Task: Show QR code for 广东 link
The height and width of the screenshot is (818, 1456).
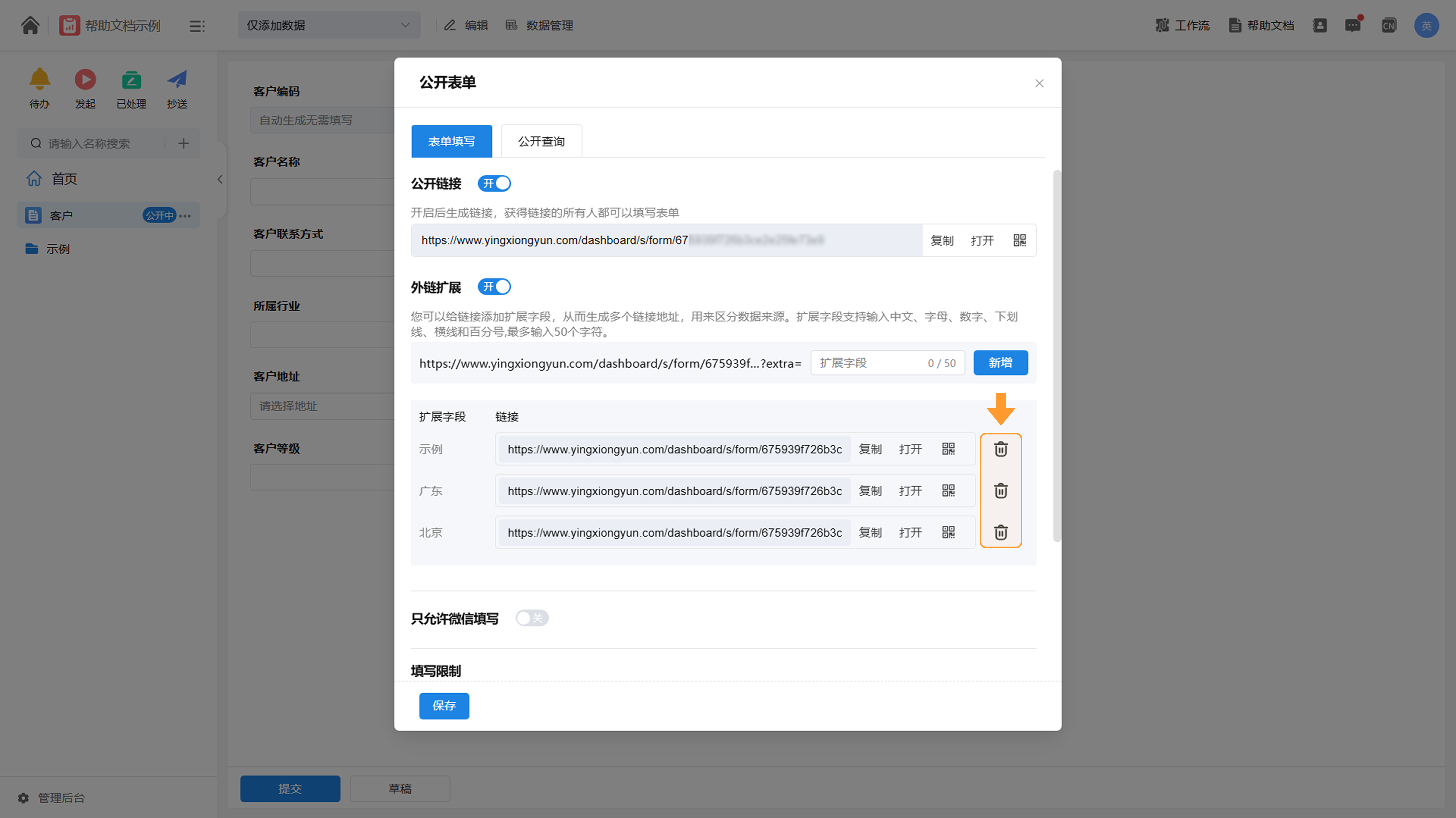Action: point(948,491)
